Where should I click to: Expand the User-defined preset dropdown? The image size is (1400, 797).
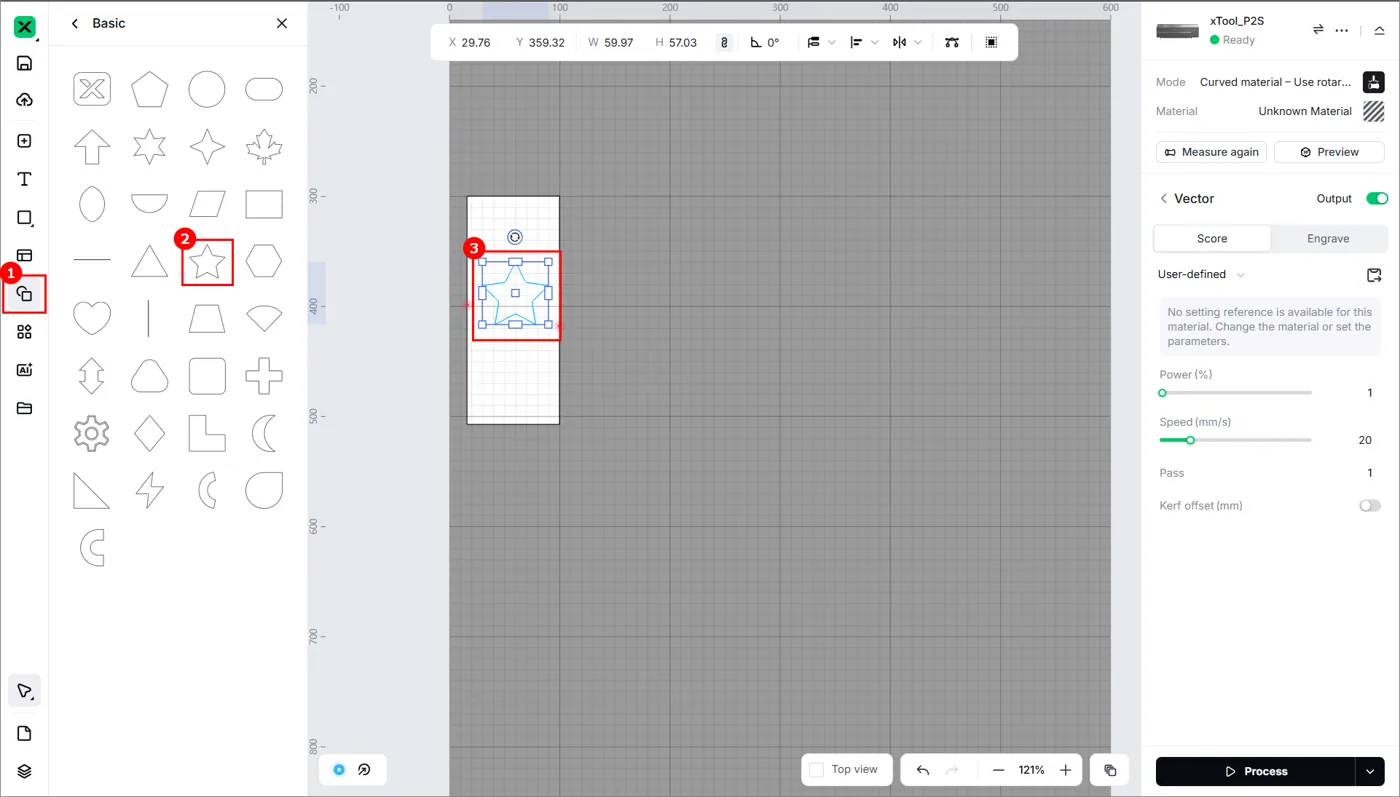(1201, 275)
